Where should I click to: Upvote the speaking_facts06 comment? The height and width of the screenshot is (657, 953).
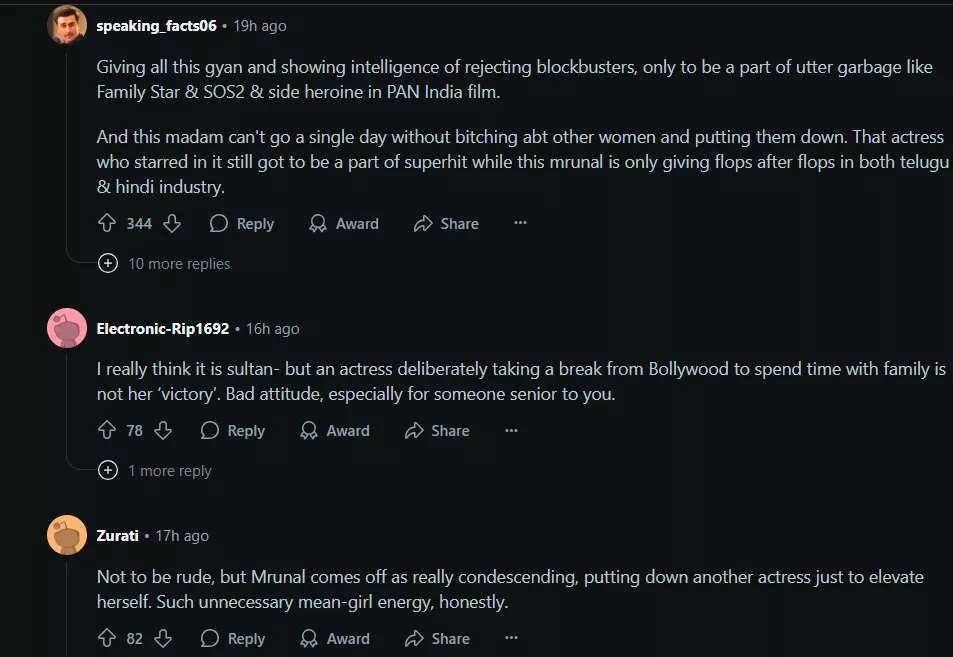tap(107, 224)
